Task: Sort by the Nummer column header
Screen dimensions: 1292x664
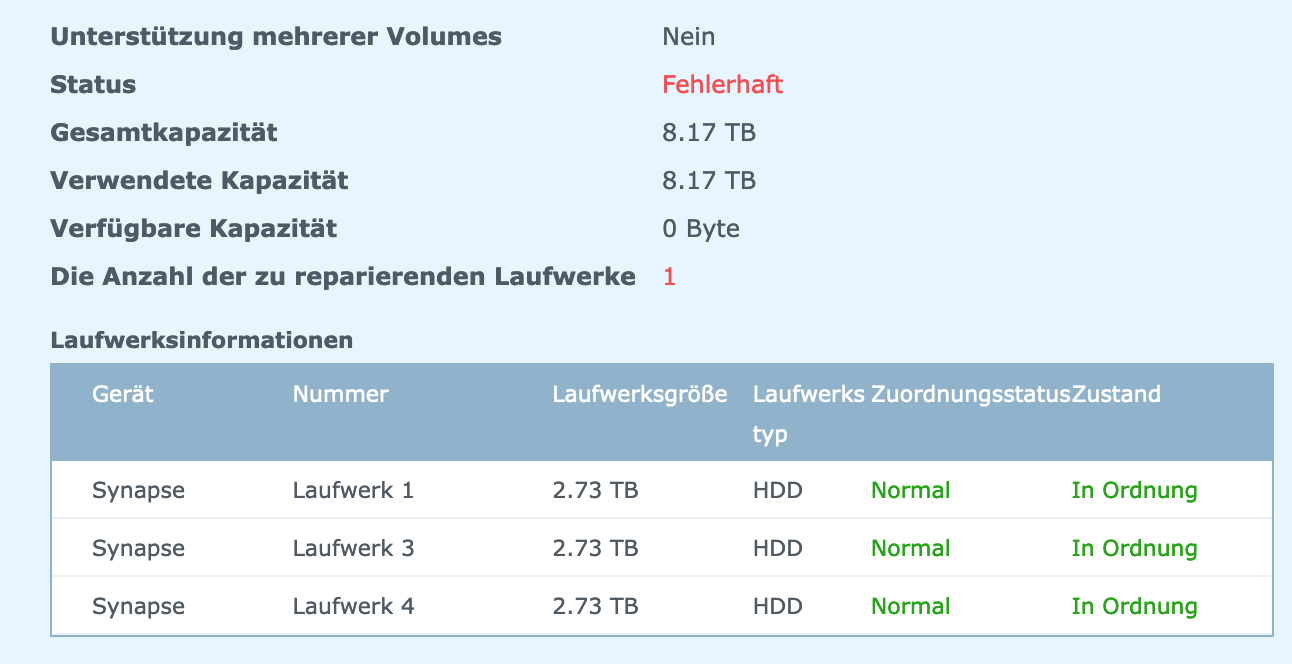Action: (x=340, y=394)
